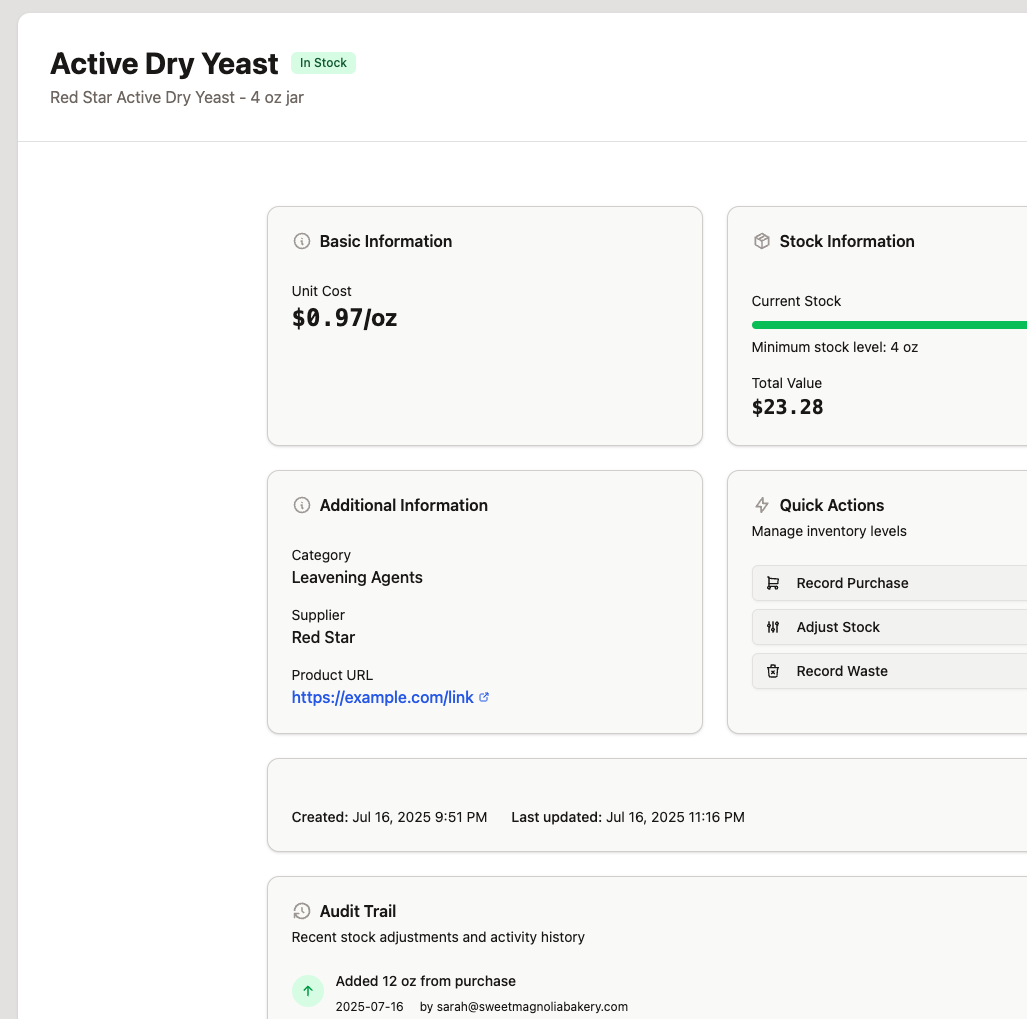The image size is (1027, 1019).
Task: Click the Active Dry Yeast page title
Action: point(164,63)
